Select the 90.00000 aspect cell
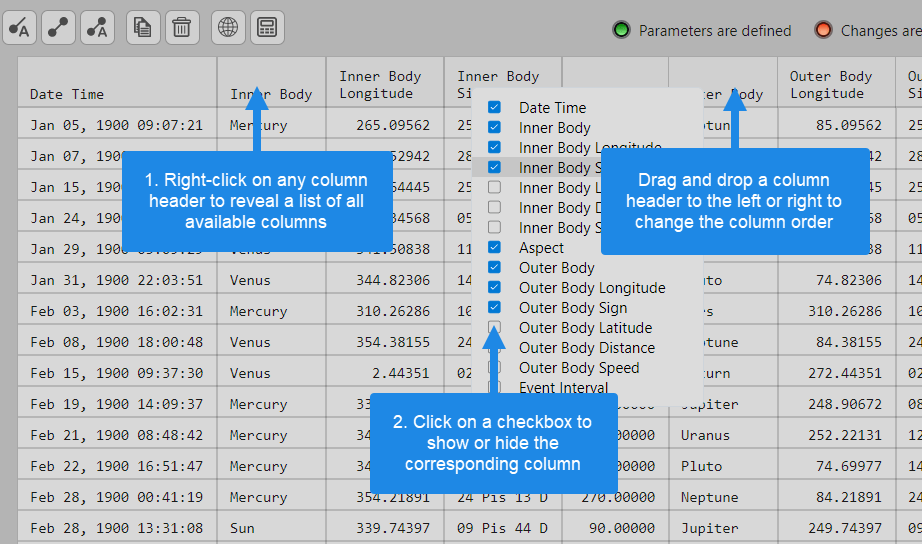The height and width of the screenshot is (544, 922). pos(615,526)
